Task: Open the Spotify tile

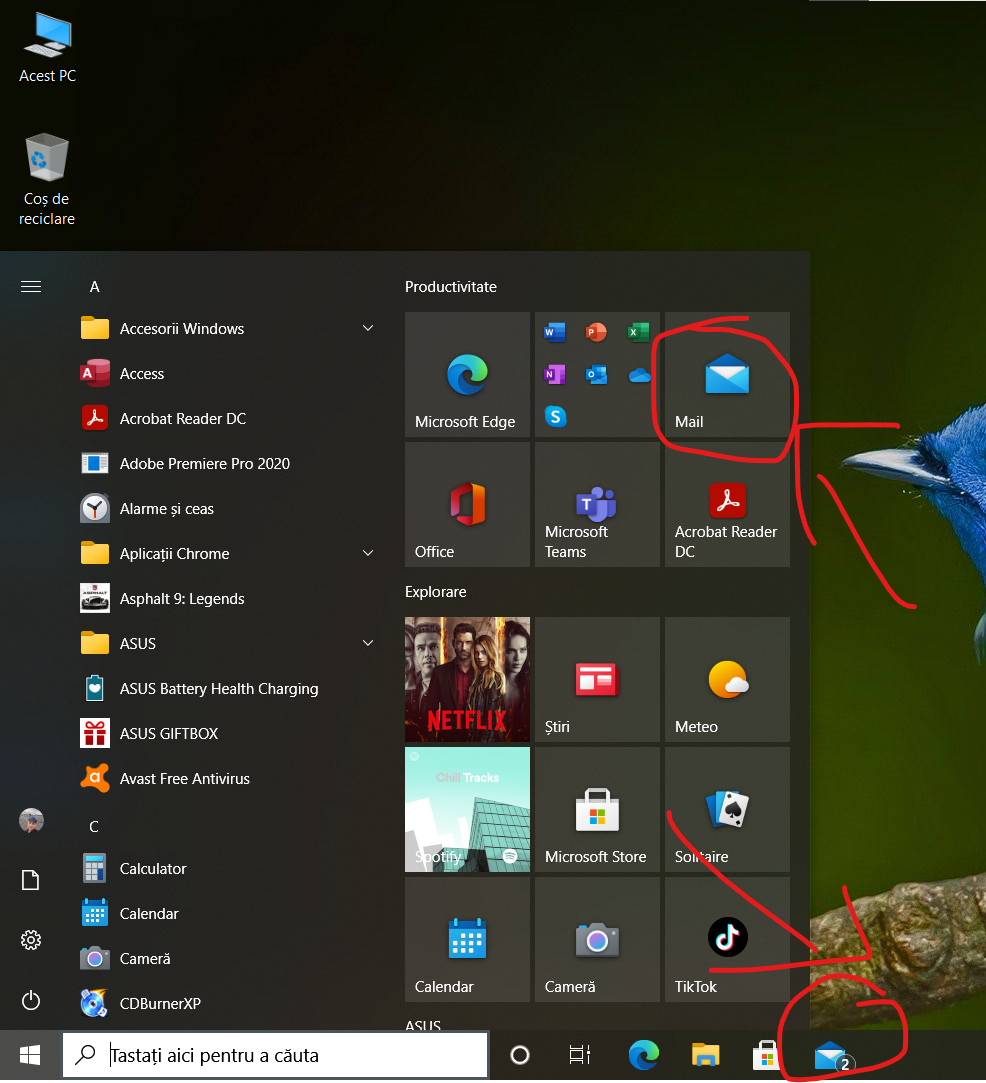Action: [x=467, y=809]
